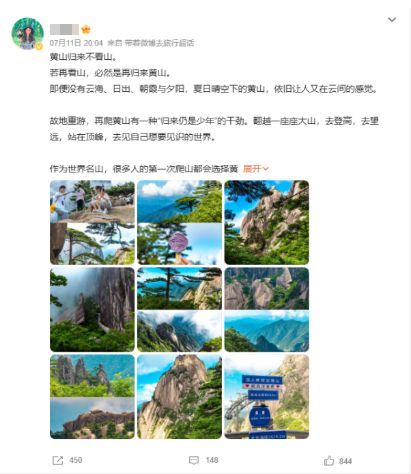Open photo with blue signposts and cable car
The width and height of the screenshot is (411, 474).
pos(267,397)
